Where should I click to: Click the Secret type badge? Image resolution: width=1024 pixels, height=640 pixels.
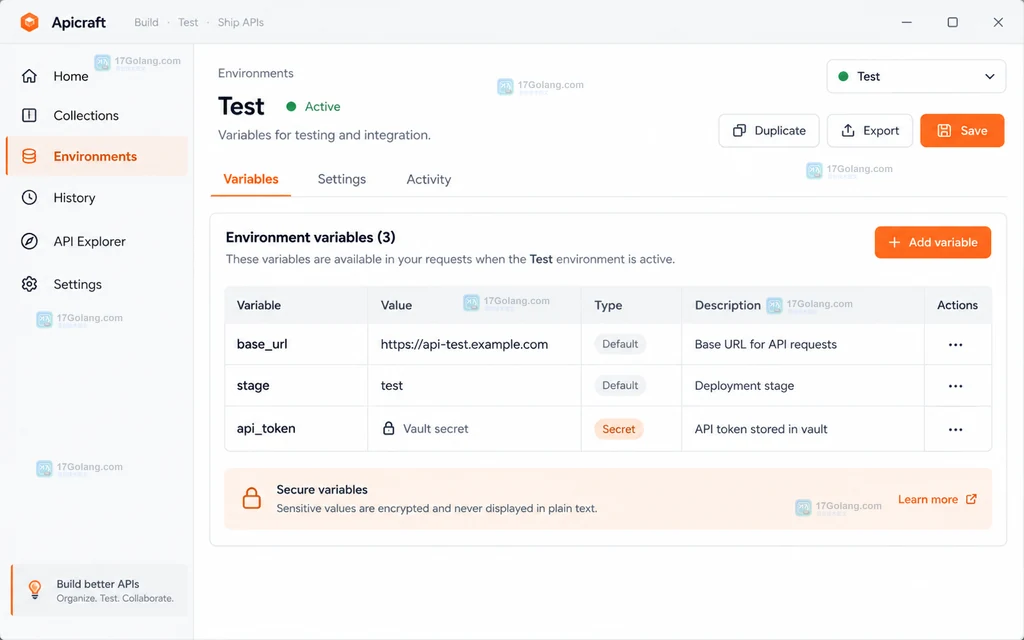(618, 429)
